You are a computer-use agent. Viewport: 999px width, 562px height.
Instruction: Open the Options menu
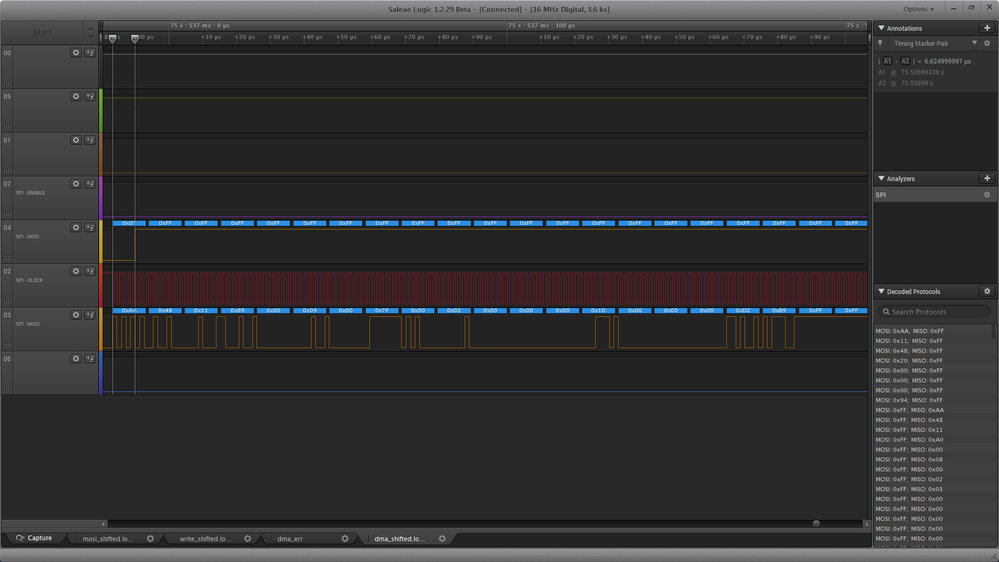tap(918, 9)
